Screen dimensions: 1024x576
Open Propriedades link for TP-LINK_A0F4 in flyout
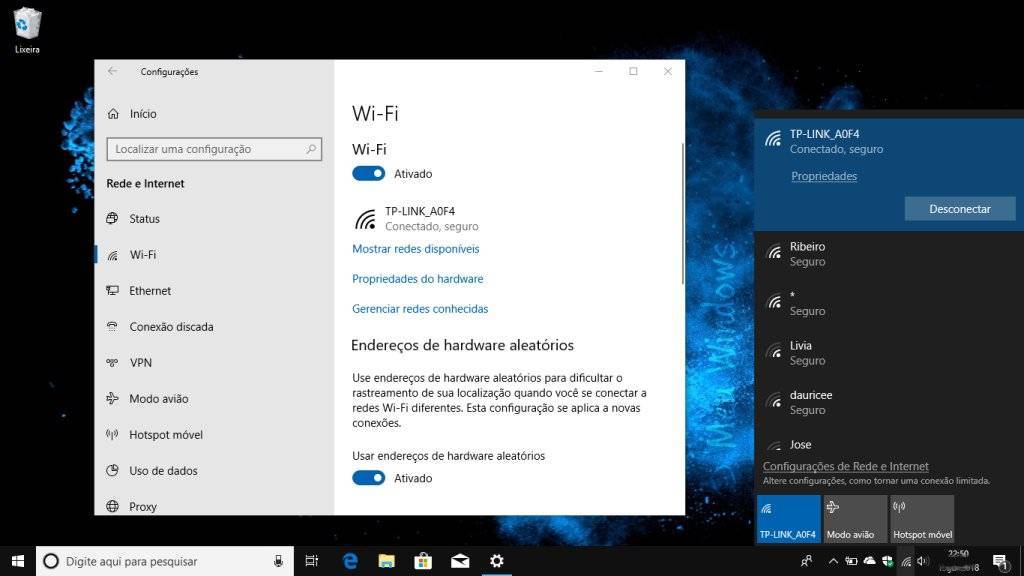[x=824, y=176]
